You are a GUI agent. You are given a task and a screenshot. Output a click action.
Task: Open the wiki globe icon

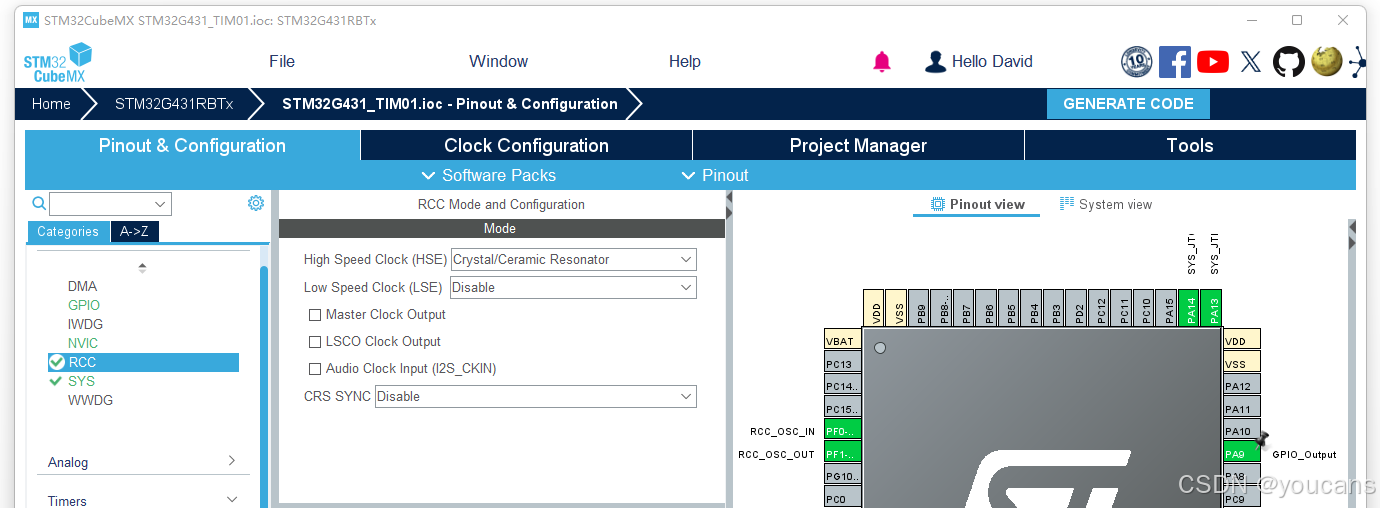pos(1326,61)
